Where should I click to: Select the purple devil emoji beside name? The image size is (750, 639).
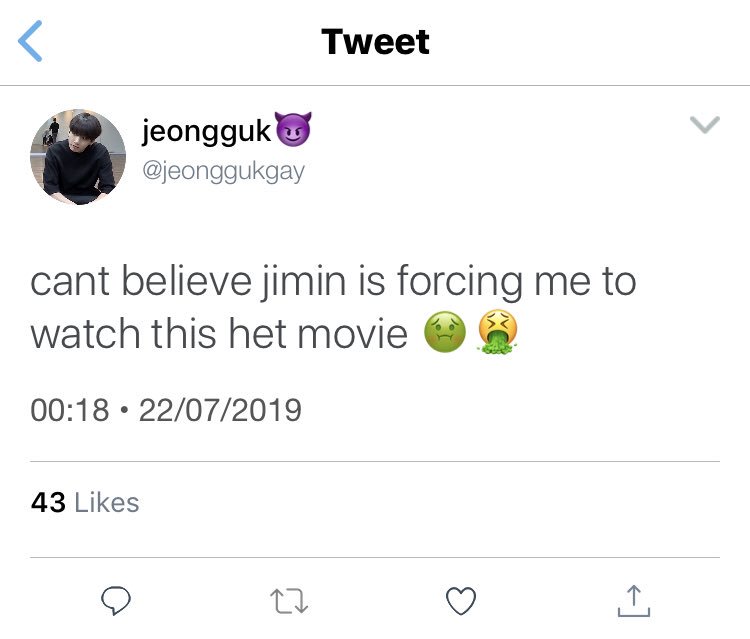(293, 129)
